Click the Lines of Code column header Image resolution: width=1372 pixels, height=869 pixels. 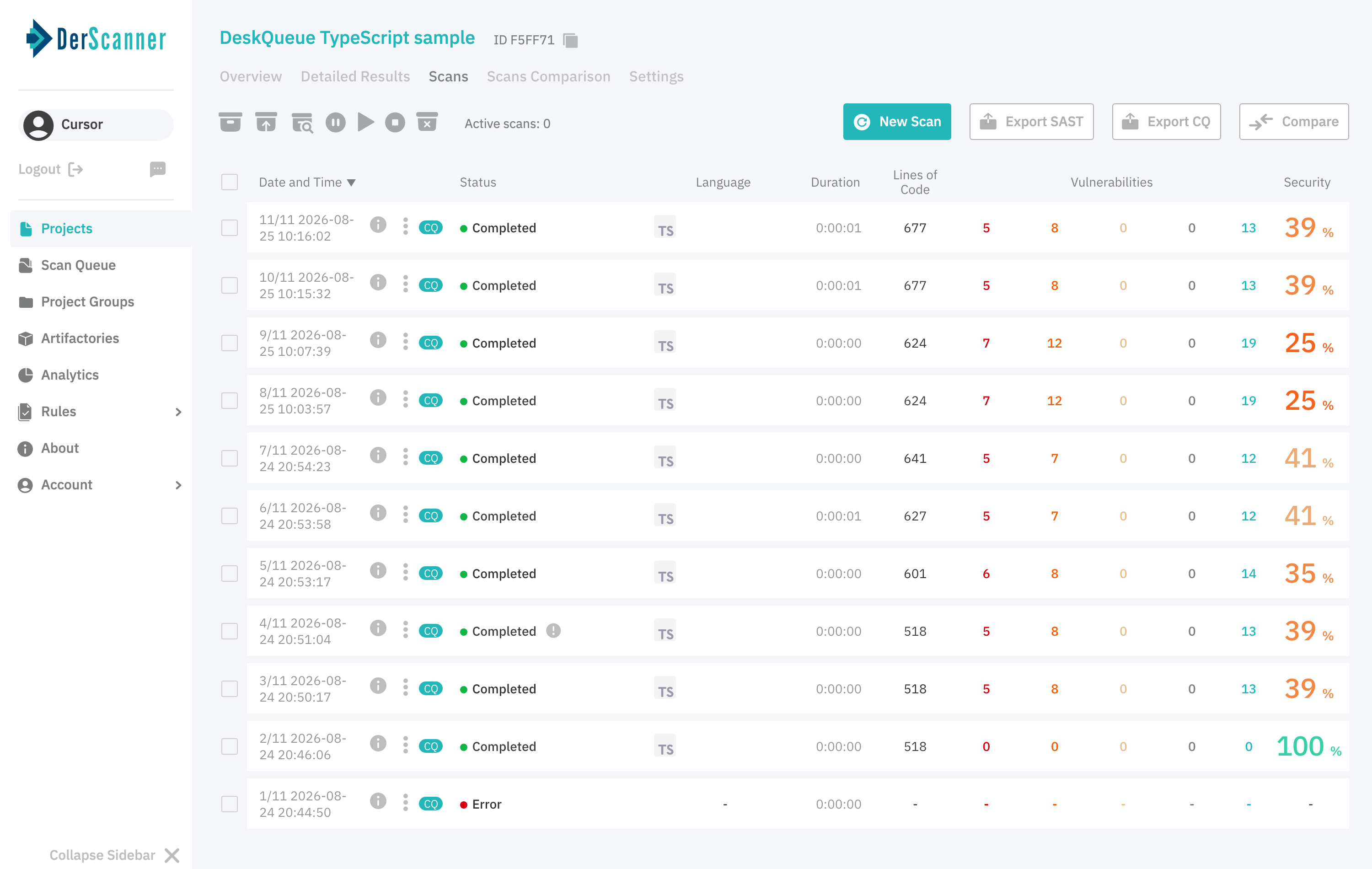click(x=915, y=182)
